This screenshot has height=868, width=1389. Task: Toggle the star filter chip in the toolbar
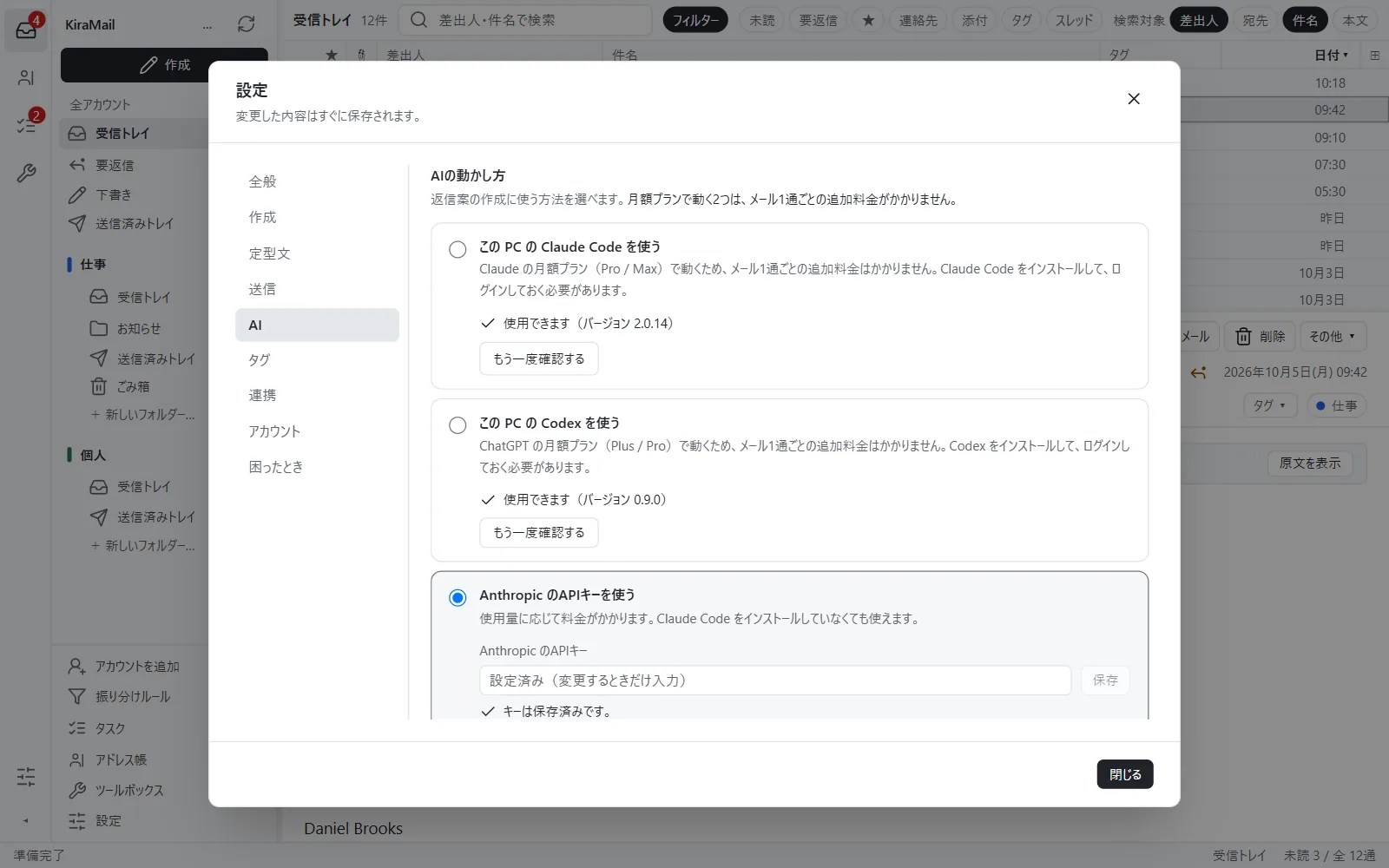(868, 20)
